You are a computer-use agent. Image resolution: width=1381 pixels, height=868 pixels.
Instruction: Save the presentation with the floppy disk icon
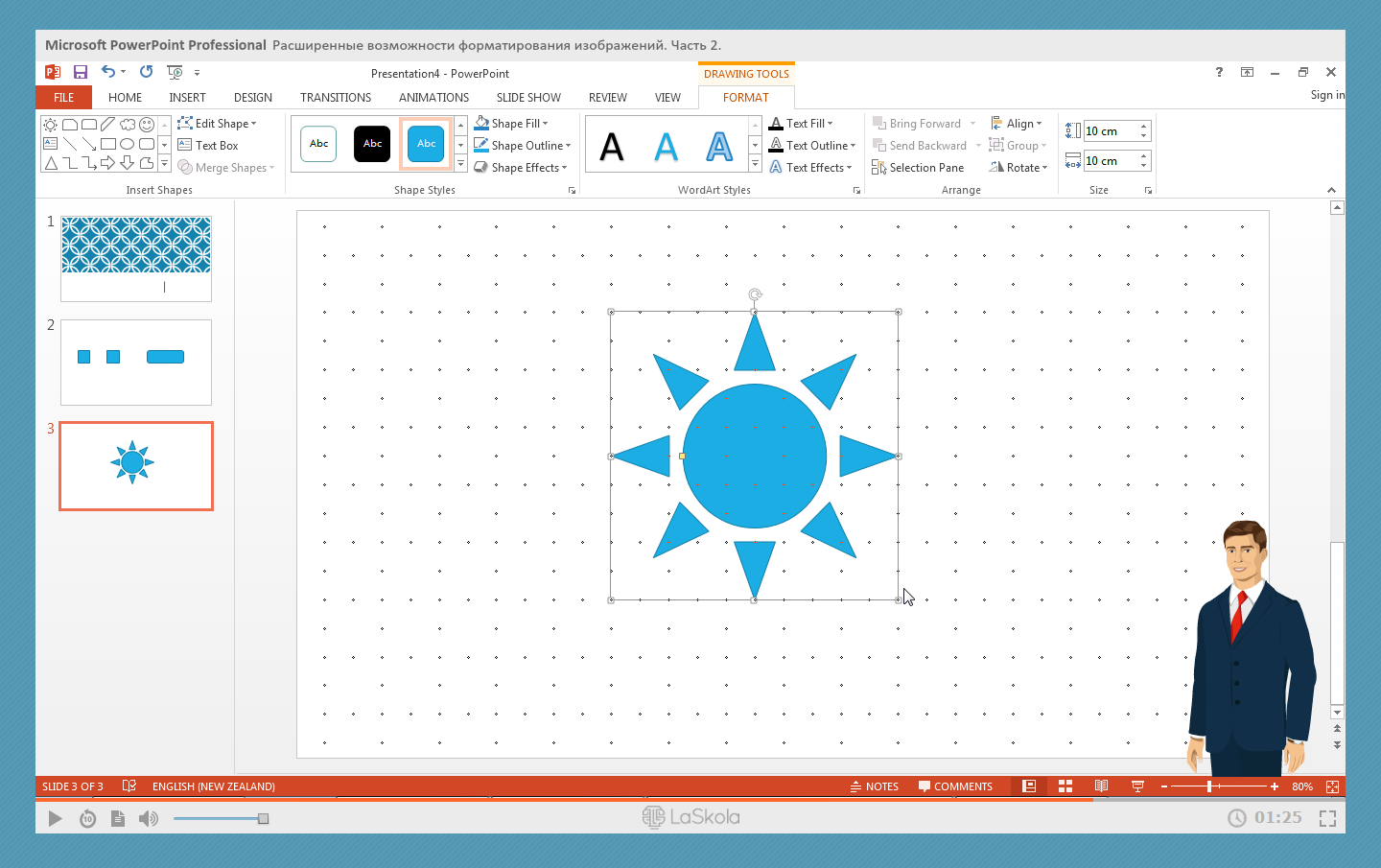tap(81, 72)
